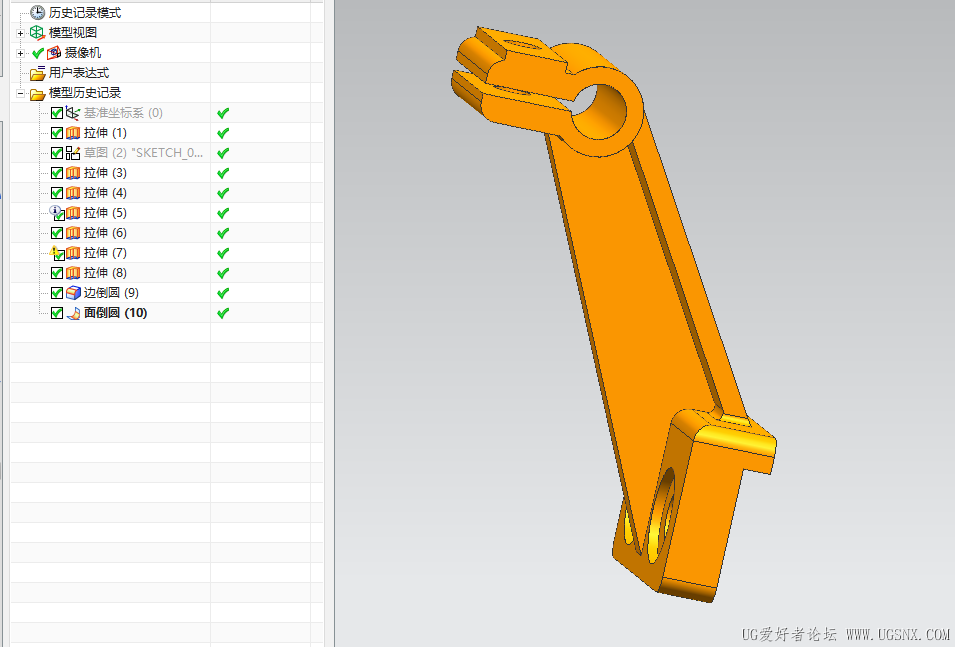This screenshot has height=647, width=955.
Task: Toggle checkbox for 拉伸 (6)
Action: click(57, 233)
